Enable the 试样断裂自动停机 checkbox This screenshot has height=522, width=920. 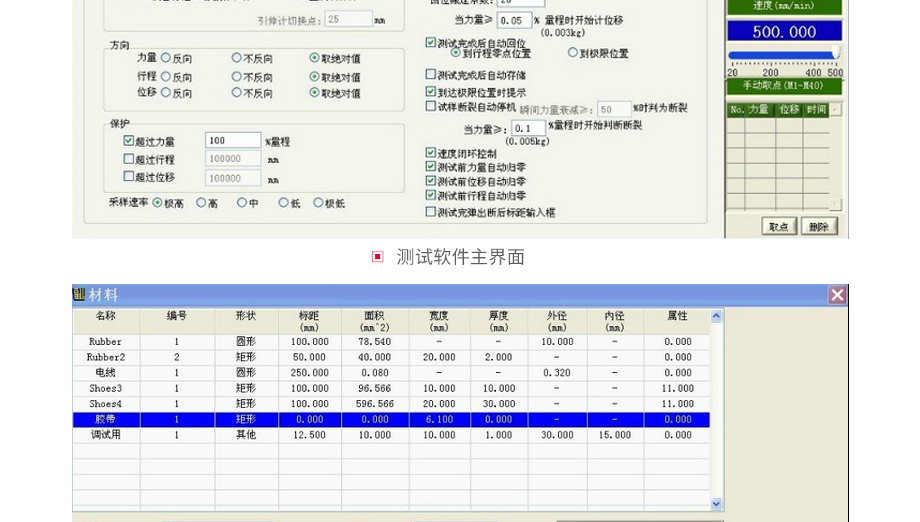(x=431, y=106)
